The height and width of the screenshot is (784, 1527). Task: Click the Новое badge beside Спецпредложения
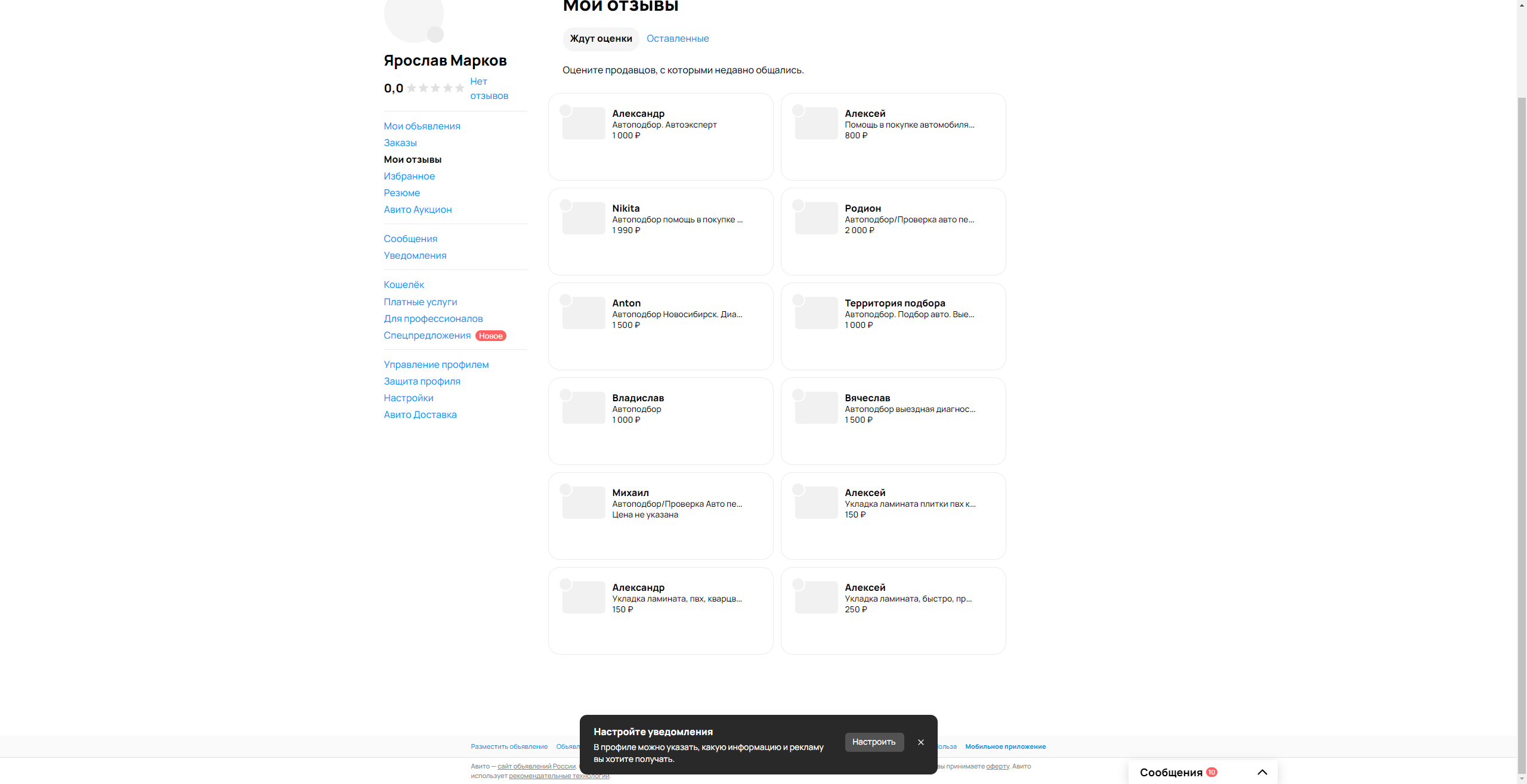(490, 336)
